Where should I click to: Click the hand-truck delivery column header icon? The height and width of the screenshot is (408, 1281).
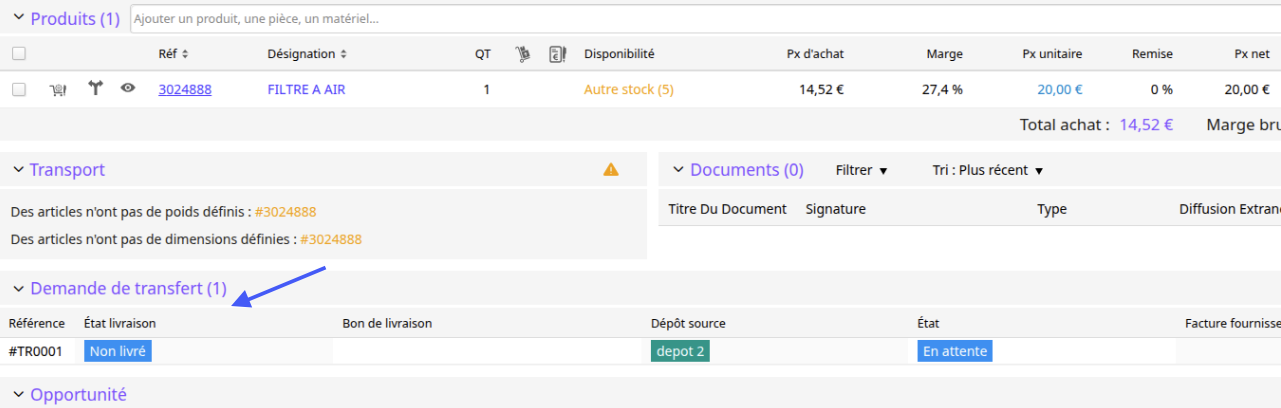coord(522,54)
